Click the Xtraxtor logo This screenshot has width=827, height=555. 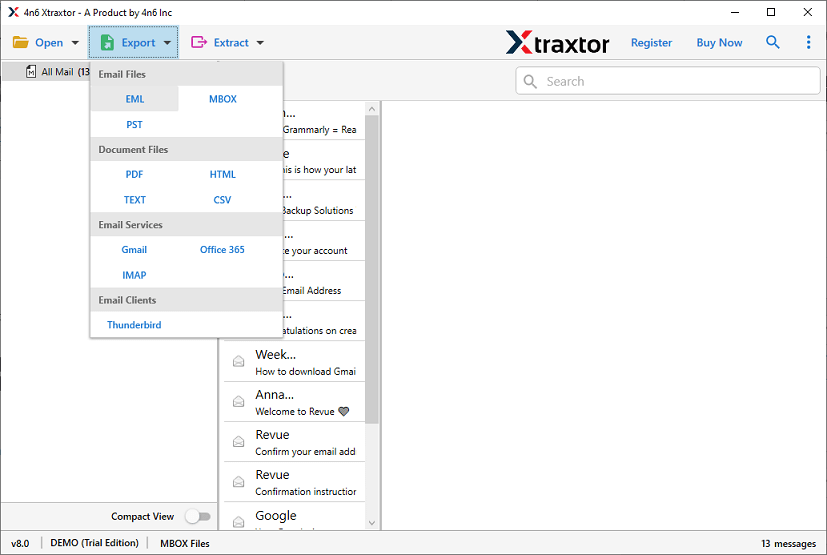[x=557, y=42]
